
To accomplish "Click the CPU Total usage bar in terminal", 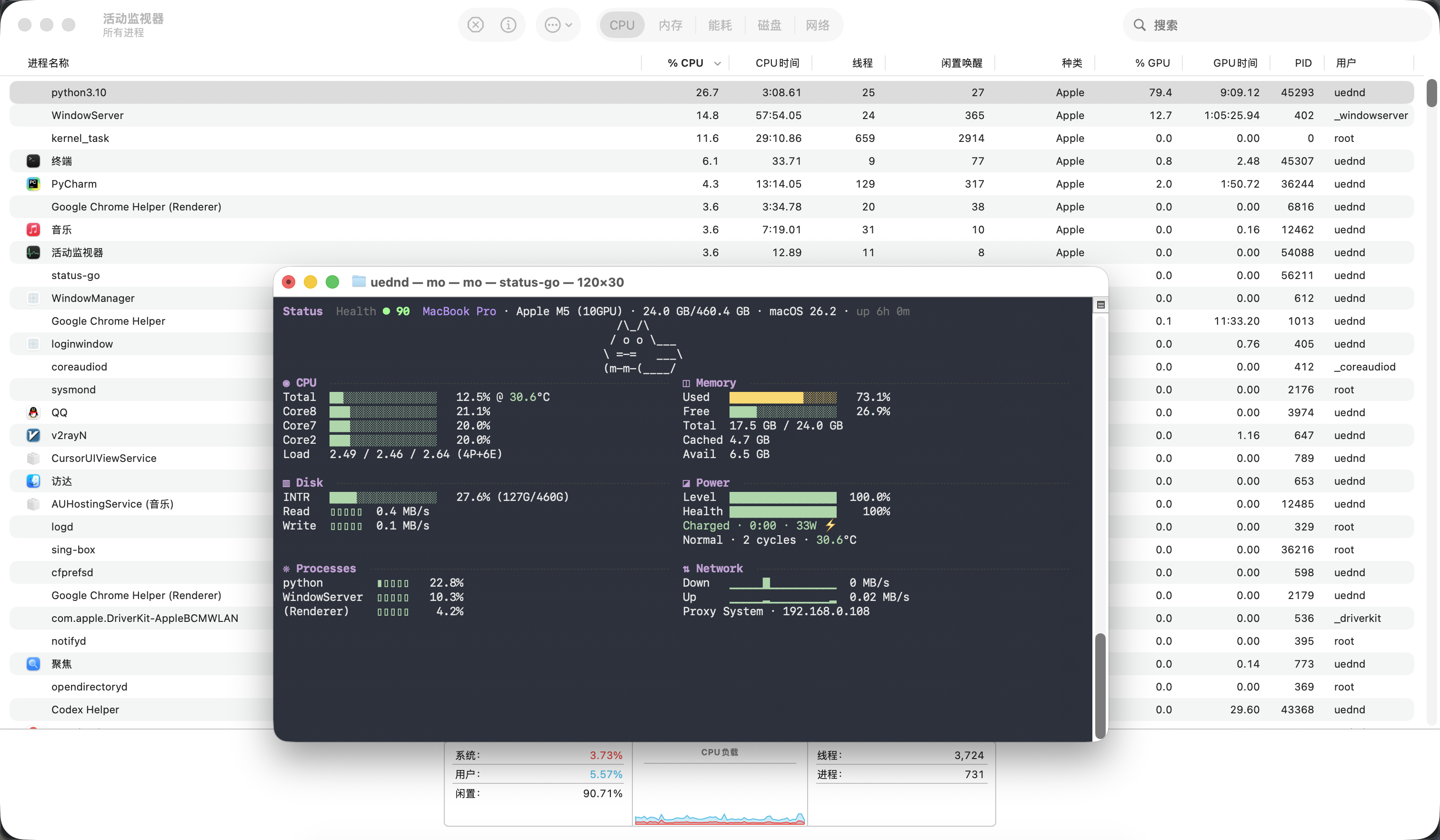I will coord(383,397).
